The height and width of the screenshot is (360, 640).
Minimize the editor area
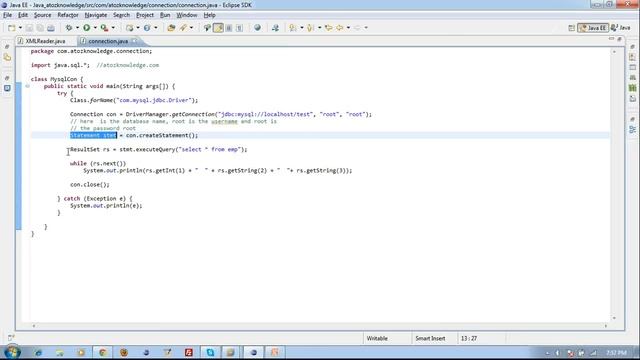(x=611, y=39)
